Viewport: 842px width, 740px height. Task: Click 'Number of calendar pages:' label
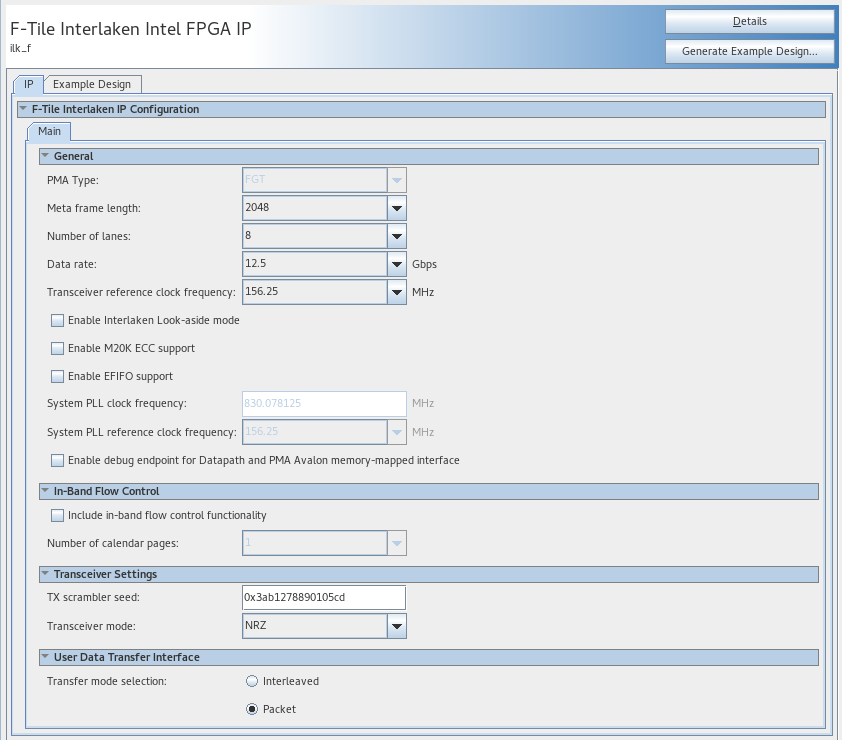(x=113, y=543)
